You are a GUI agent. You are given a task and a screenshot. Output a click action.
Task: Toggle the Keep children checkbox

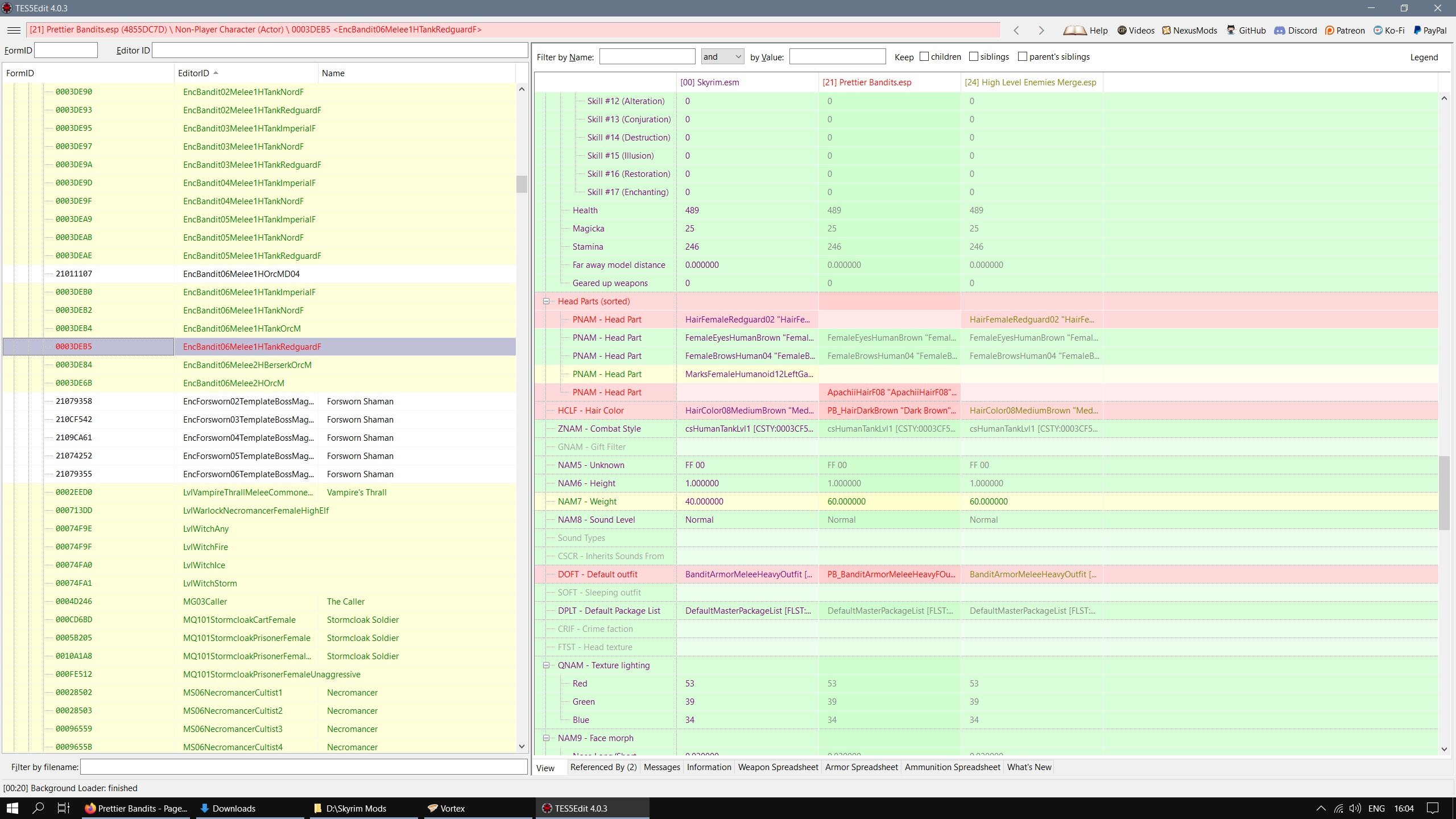tap(924, 56)
